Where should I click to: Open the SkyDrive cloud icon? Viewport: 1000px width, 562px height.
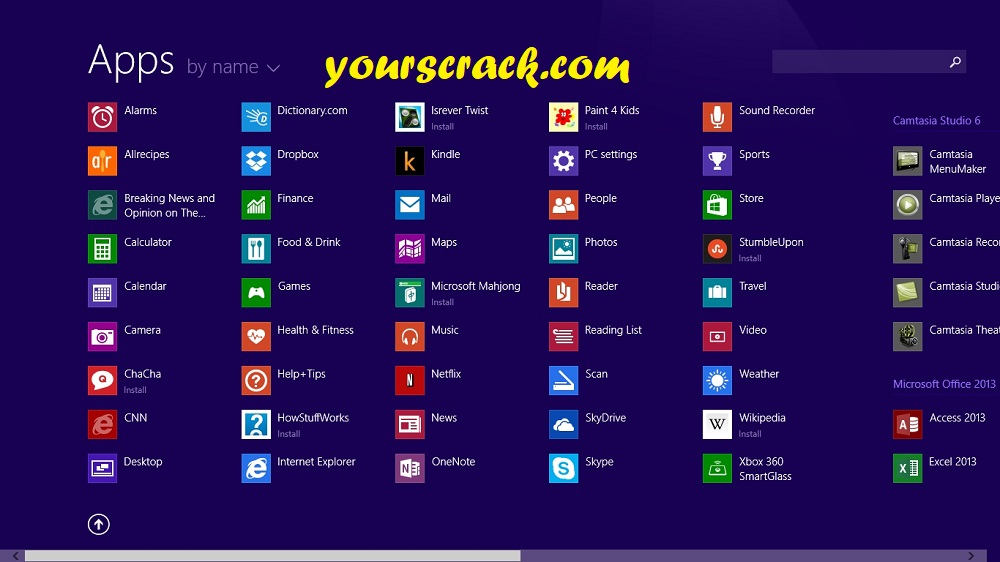[x=563, y=425]
